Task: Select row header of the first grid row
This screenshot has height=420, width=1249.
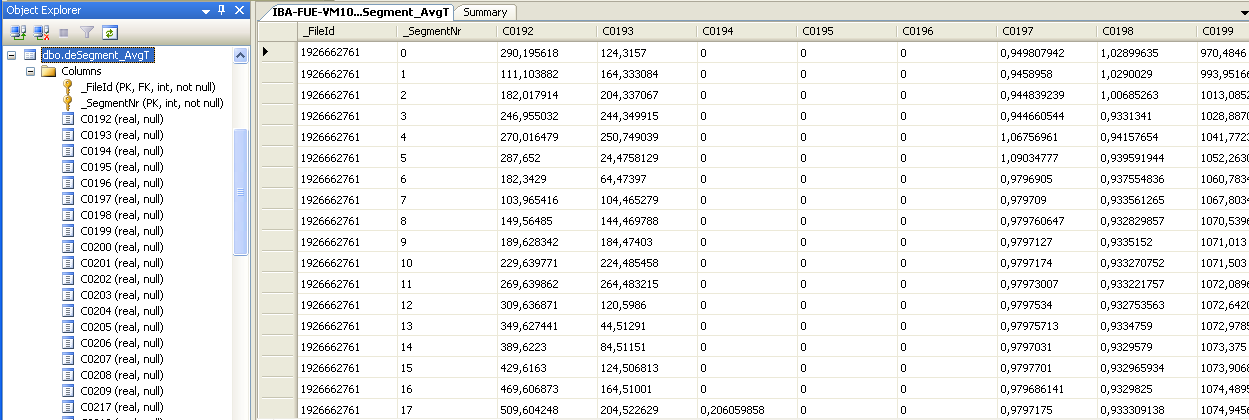Action: pyautogui.click(x=277, y=51)
